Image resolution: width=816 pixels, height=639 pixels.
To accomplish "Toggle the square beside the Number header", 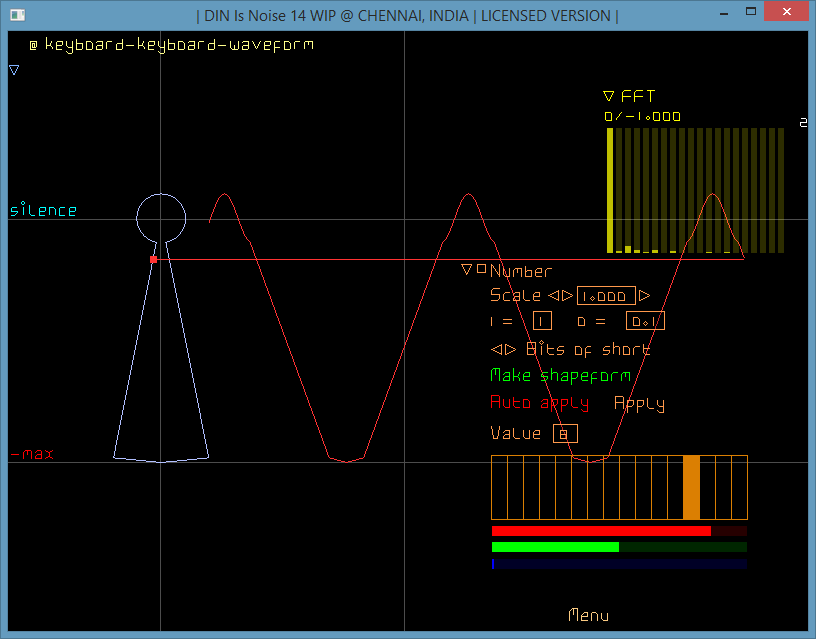I will [482, 266].
